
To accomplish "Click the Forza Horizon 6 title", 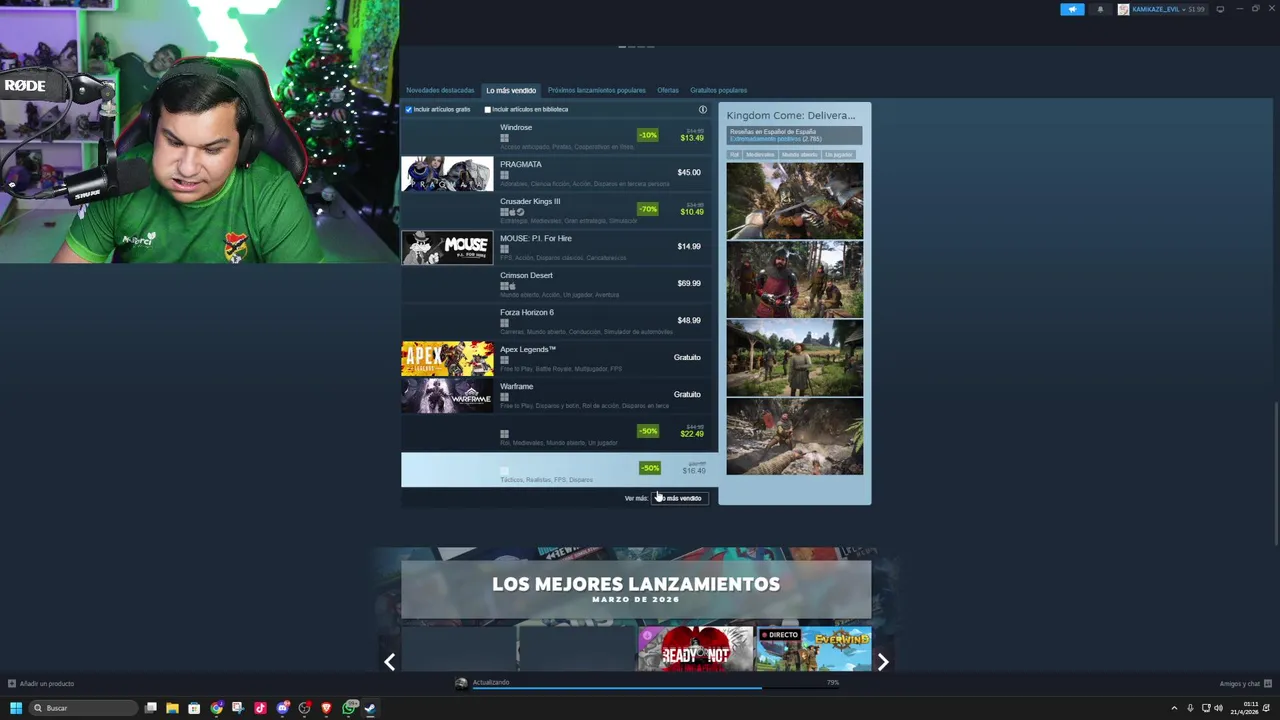I will coord(527,313).
